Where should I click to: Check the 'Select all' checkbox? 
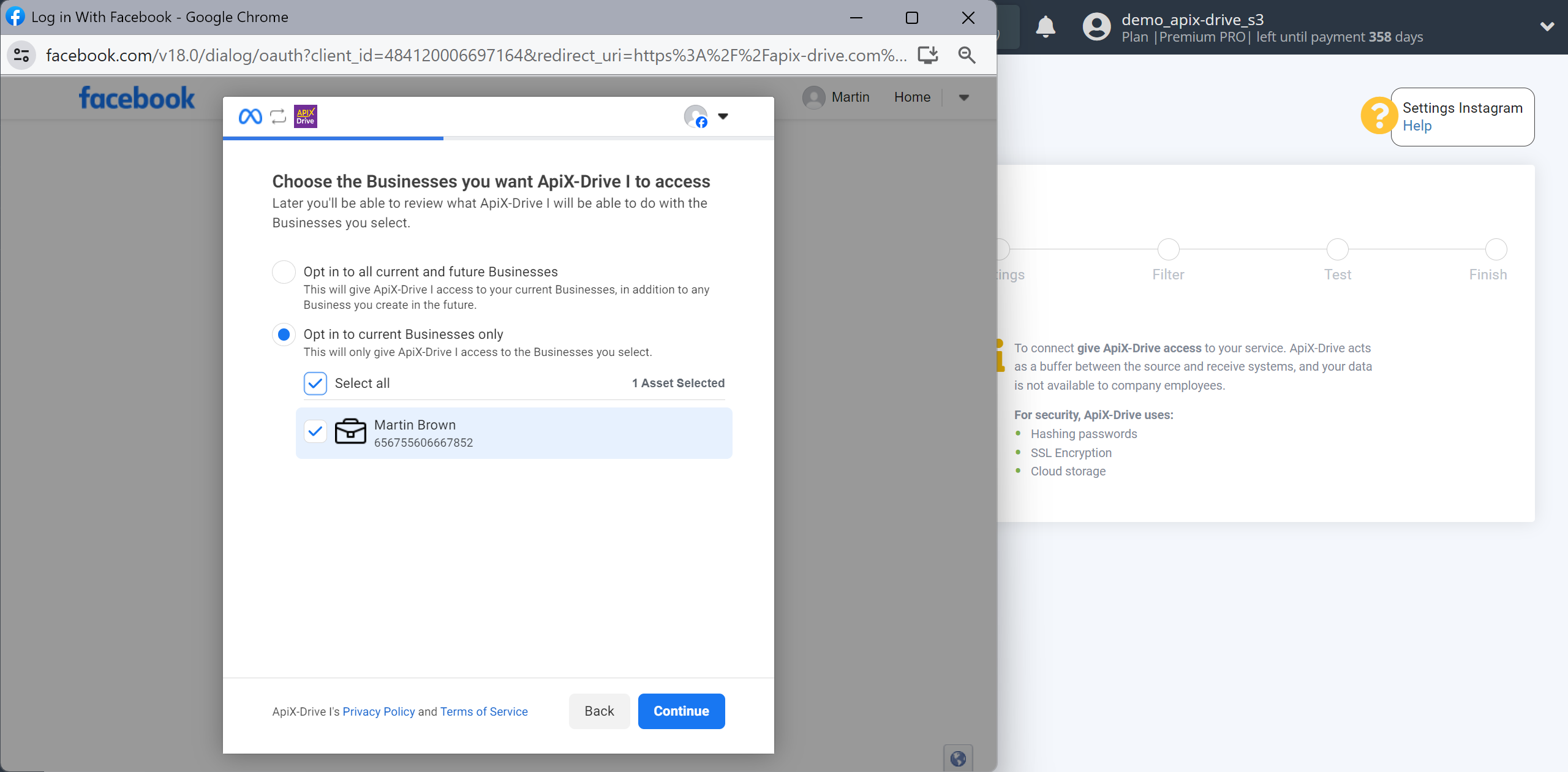[315, 382]
